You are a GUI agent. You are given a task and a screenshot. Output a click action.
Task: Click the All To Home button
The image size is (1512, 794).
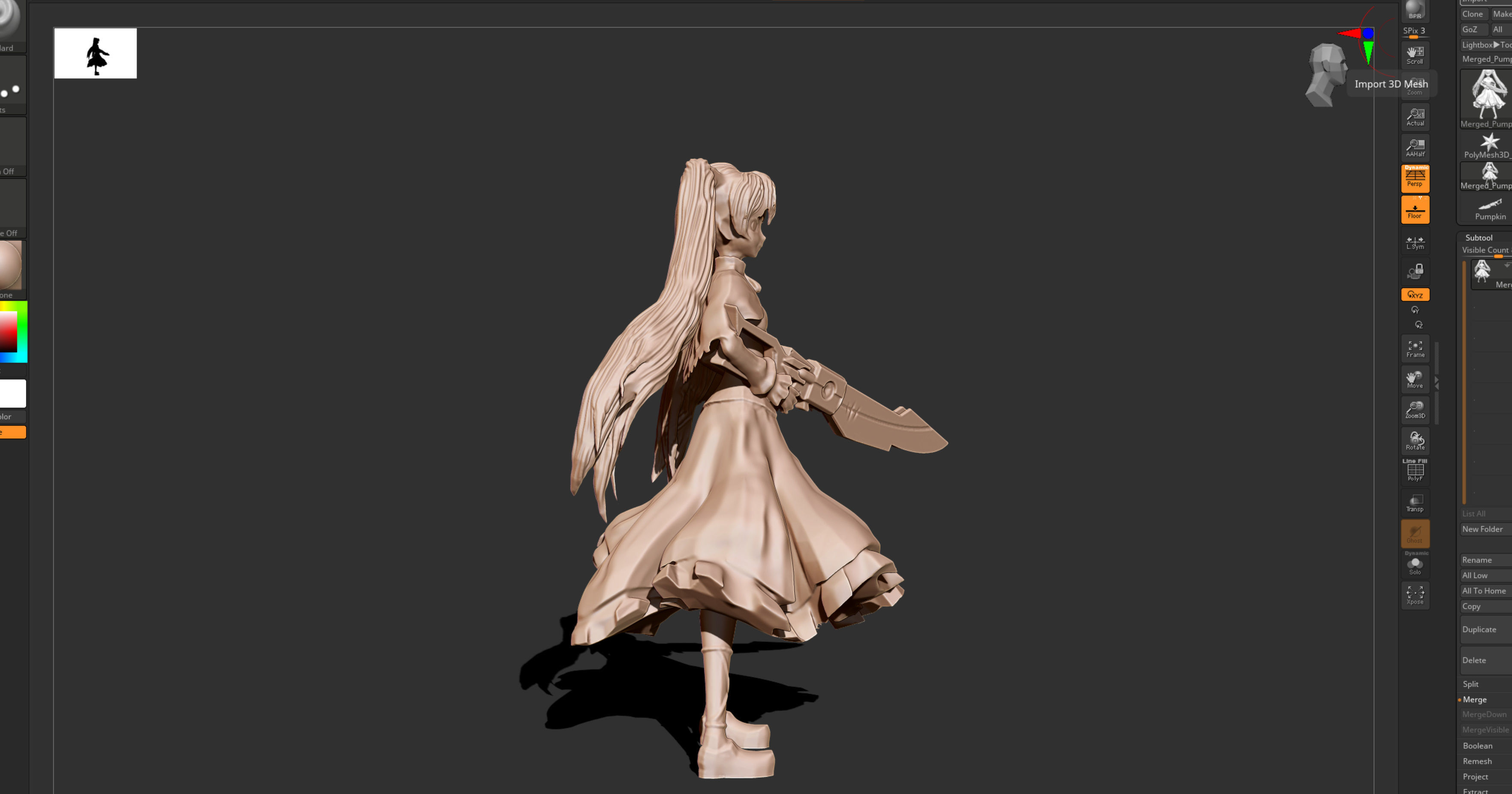click(x=1485, y=591)
